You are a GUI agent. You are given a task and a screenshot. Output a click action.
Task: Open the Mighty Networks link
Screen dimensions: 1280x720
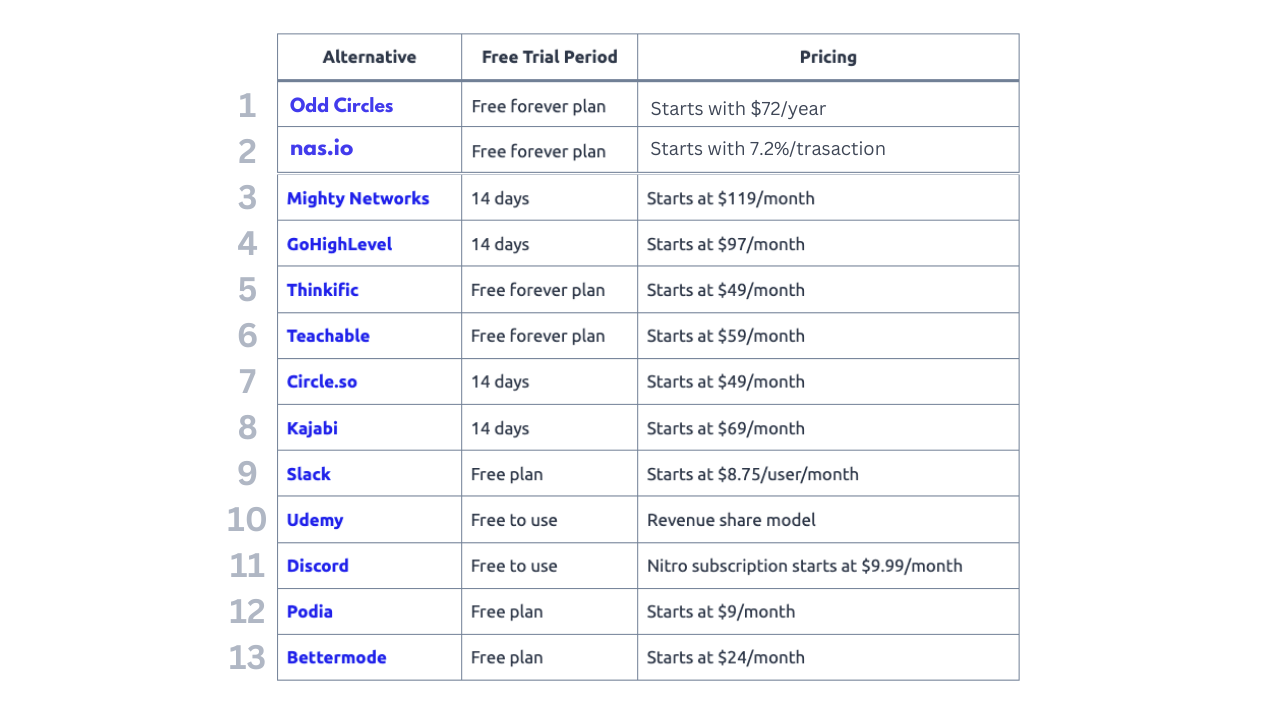pyautogui.click(x=357, y=198)
